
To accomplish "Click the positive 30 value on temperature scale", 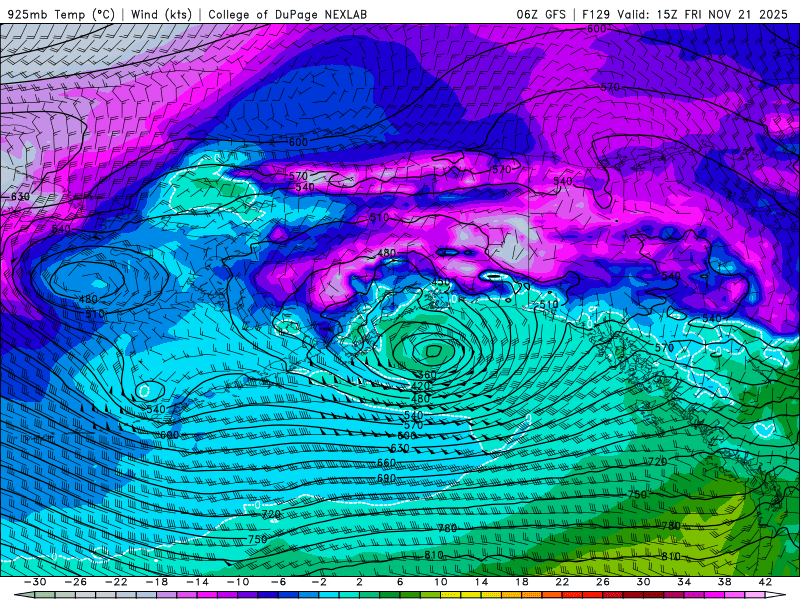I will pos(643,582).
